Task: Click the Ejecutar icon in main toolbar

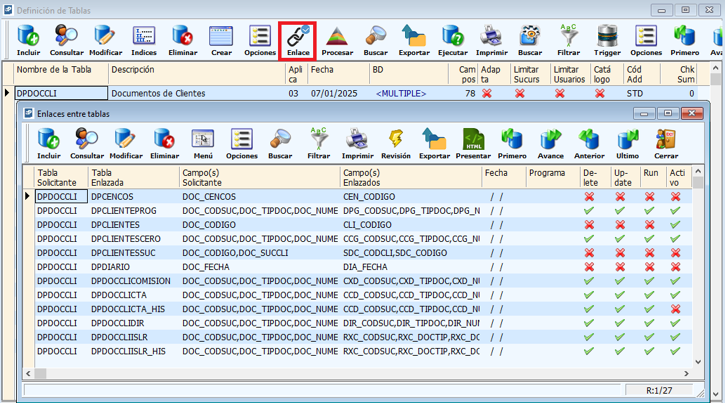Action: [x=452, y=39]
